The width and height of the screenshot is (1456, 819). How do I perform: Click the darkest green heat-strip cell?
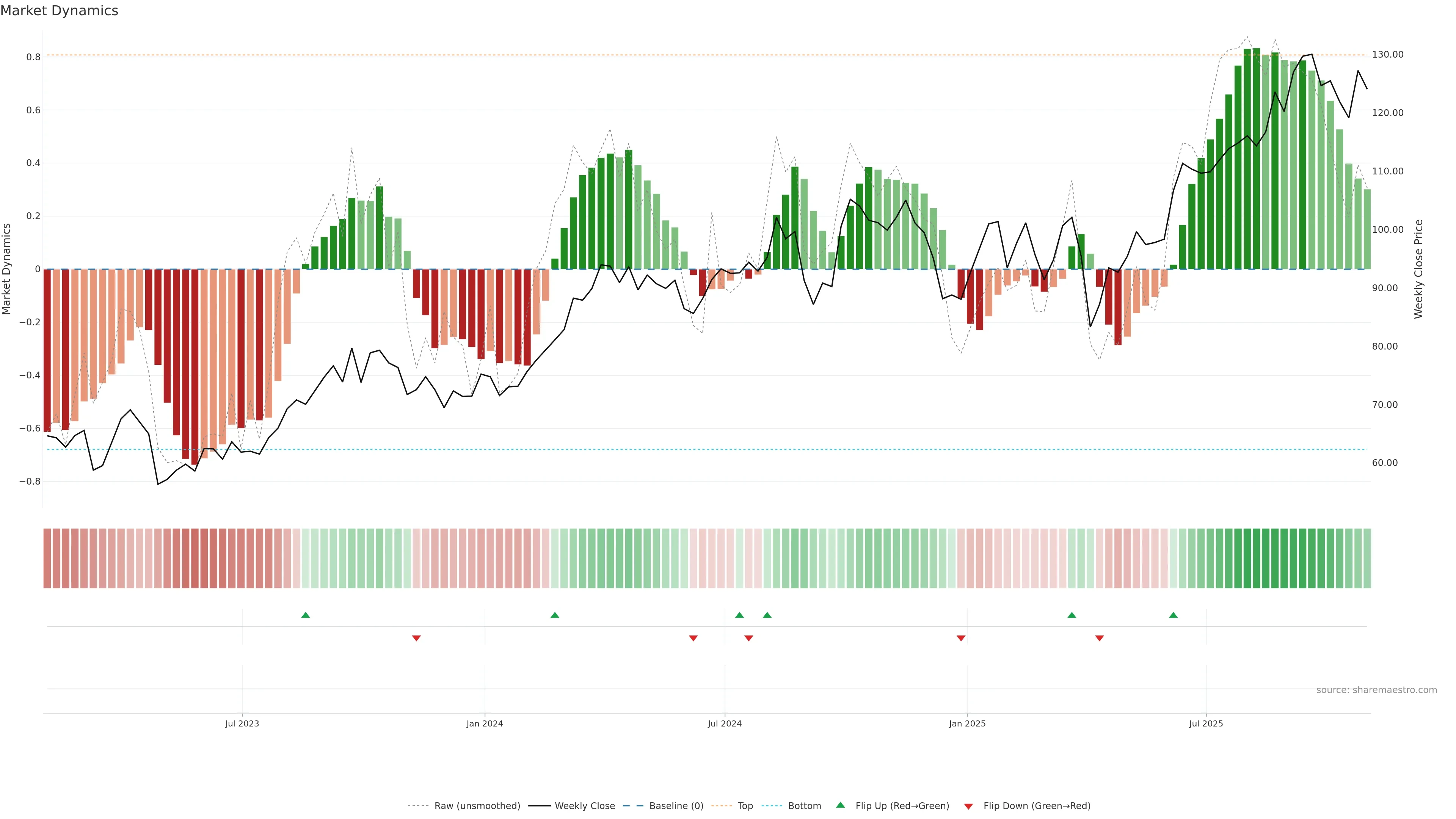[1256, 558]
